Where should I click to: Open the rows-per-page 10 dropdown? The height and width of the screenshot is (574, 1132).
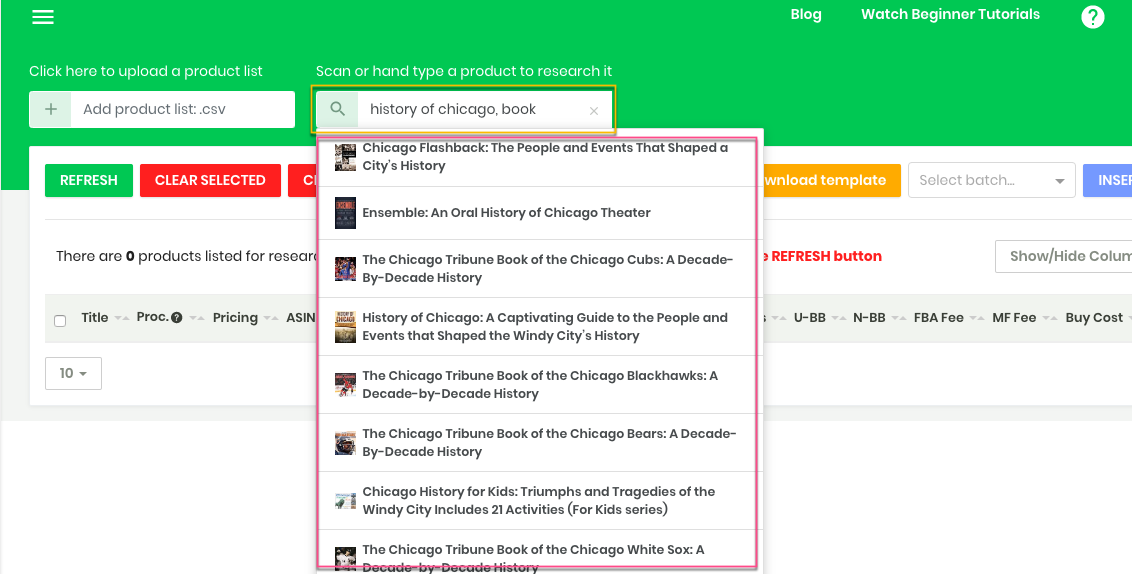click(x=73, y=373)
